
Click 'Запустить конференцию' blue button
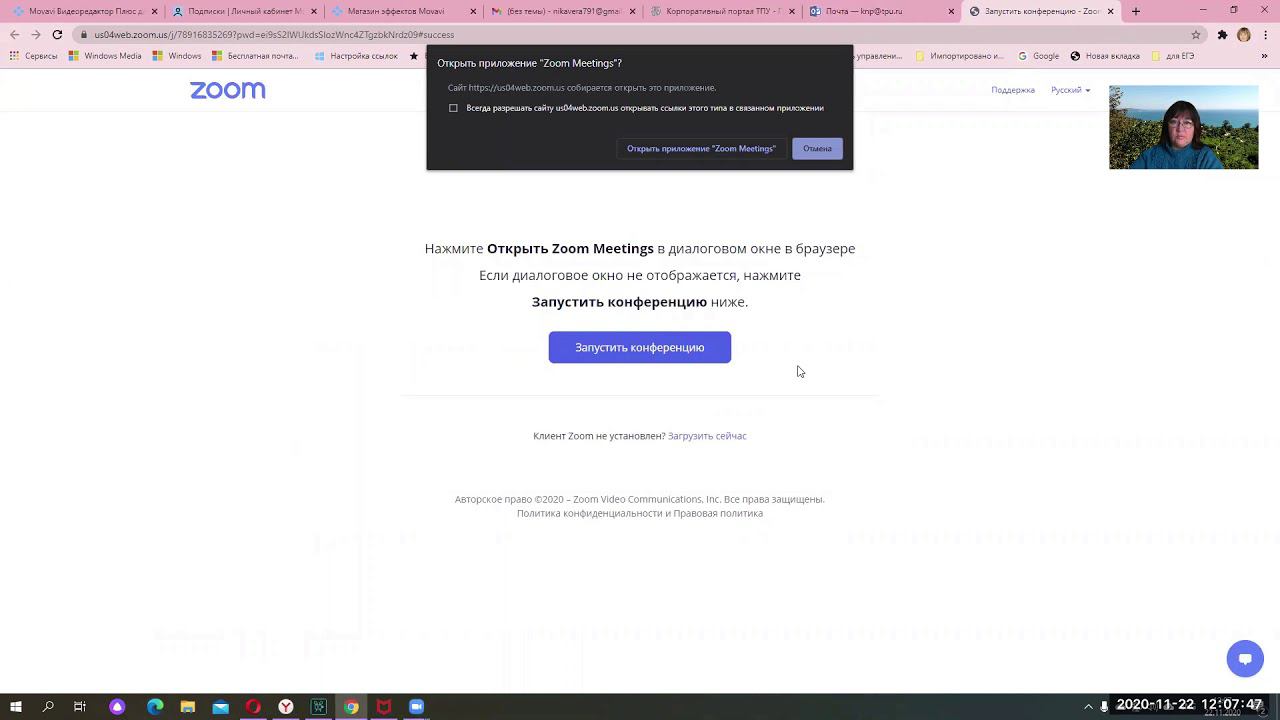(640, 347)
